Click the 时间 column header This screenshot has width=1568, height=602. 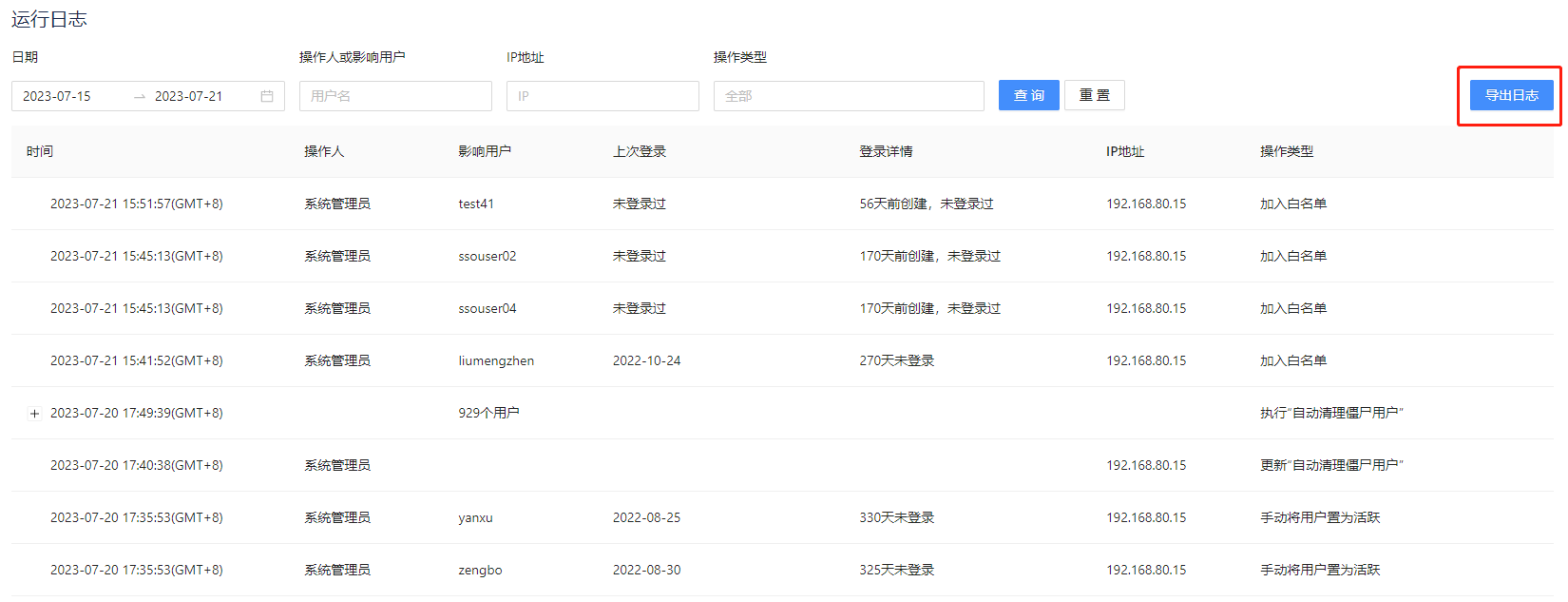click(x=40, y=151)
